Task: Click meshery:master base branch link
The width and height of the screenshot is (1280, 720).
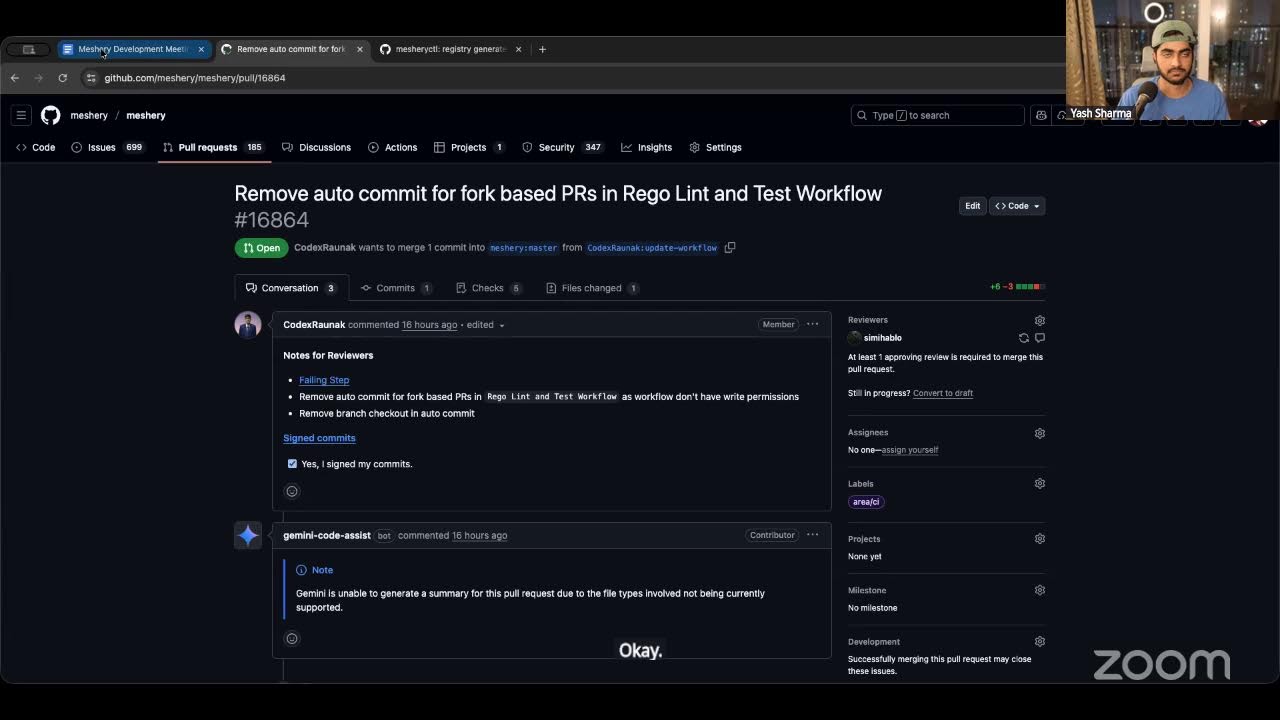Action: (x=523, y=248)
